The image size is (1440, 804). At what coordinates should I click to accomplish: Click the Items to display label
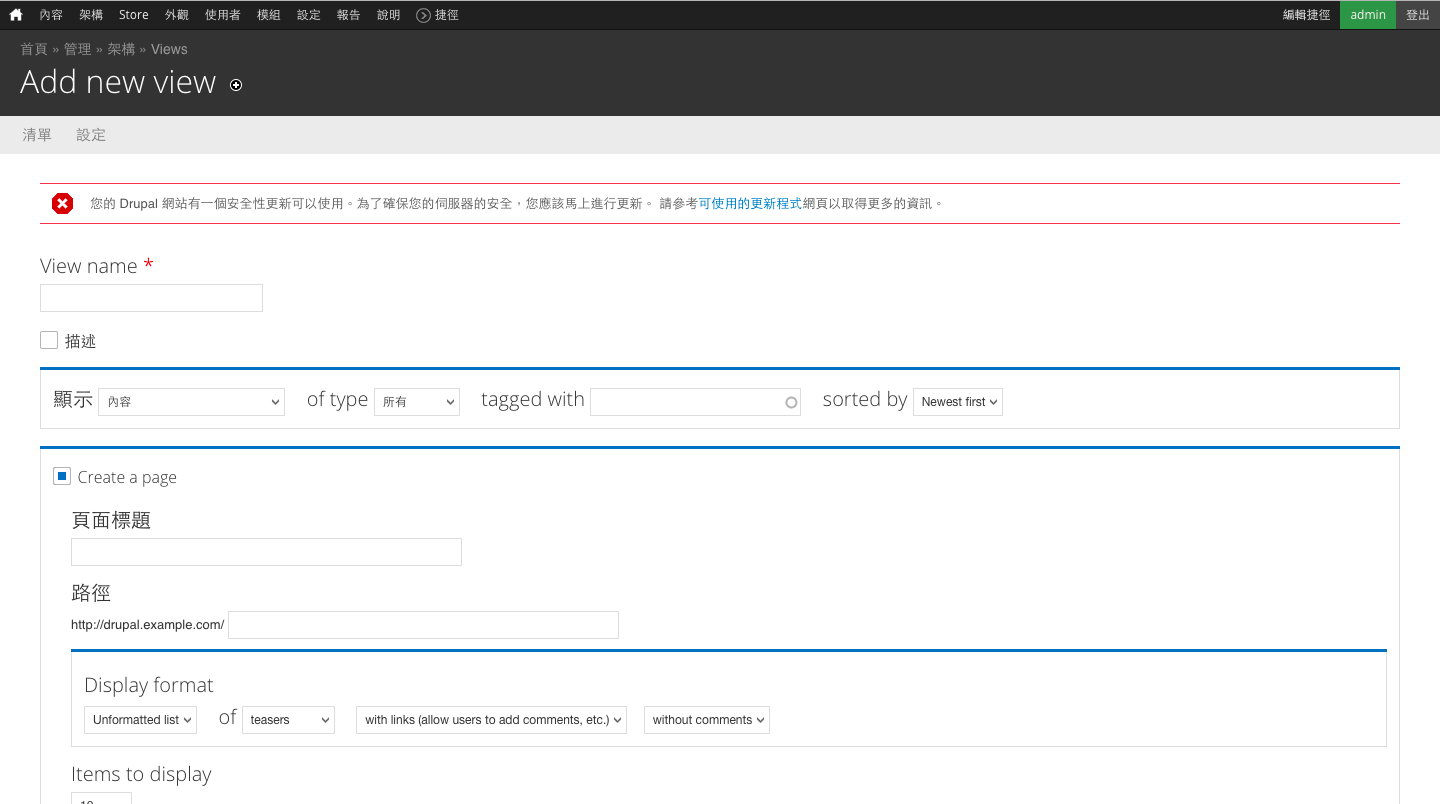(x=141, y=774)
